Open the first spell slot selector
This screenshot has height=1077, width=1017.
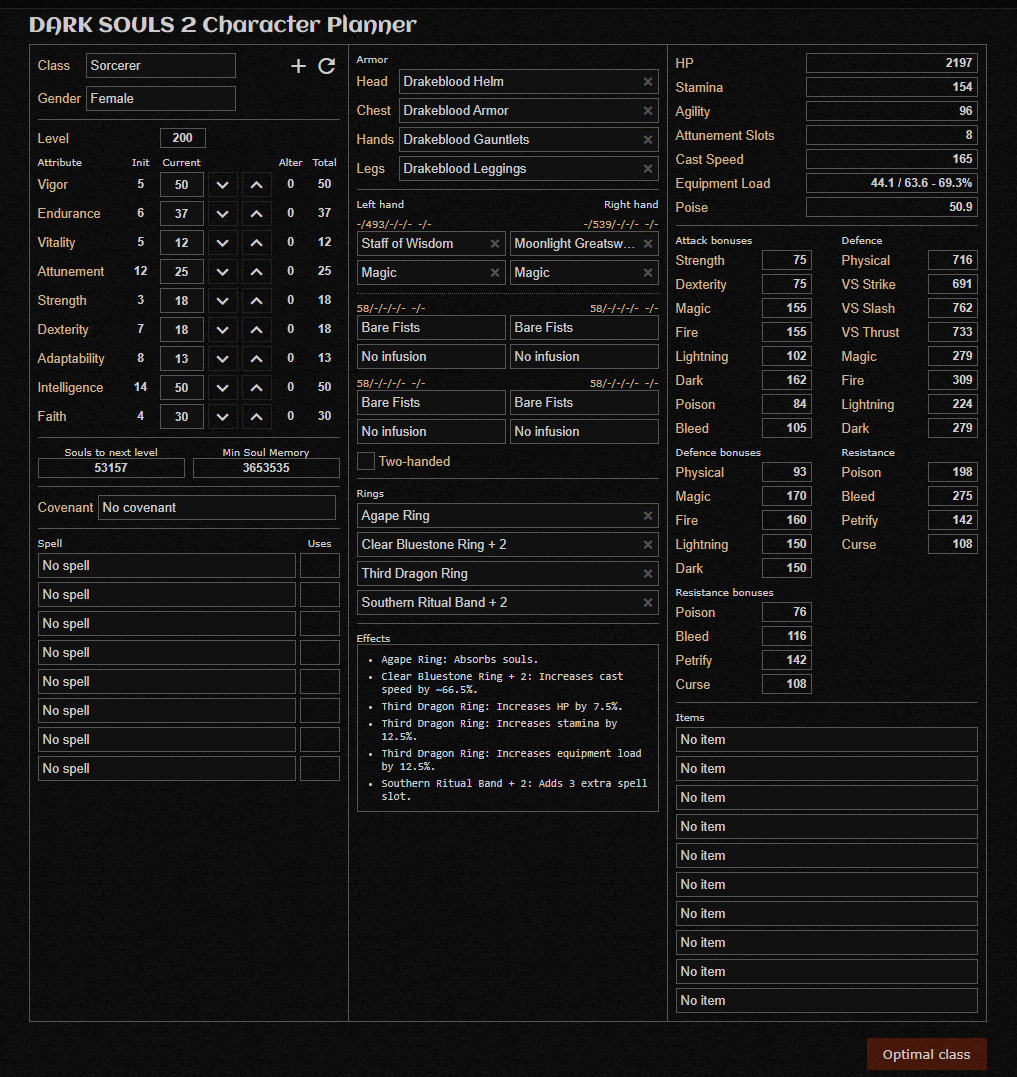tap(167, 566)
